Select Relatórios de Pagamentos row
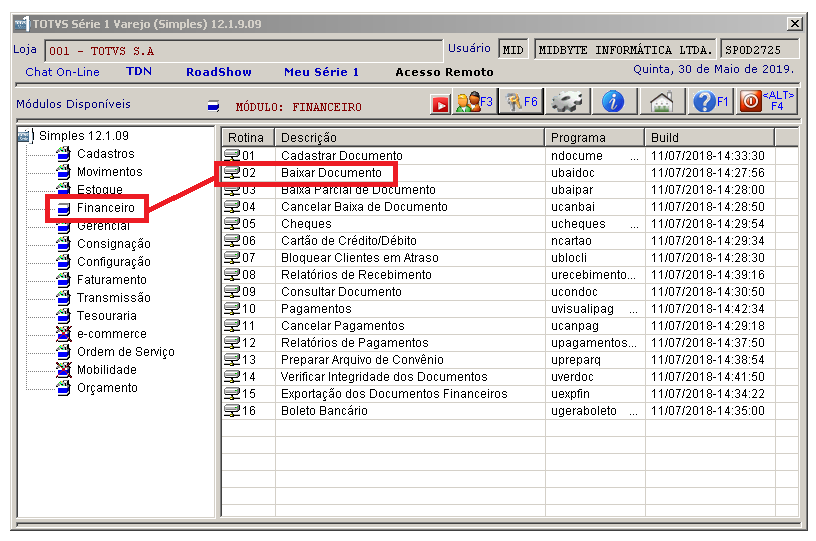816x541 pixels. 510,342
